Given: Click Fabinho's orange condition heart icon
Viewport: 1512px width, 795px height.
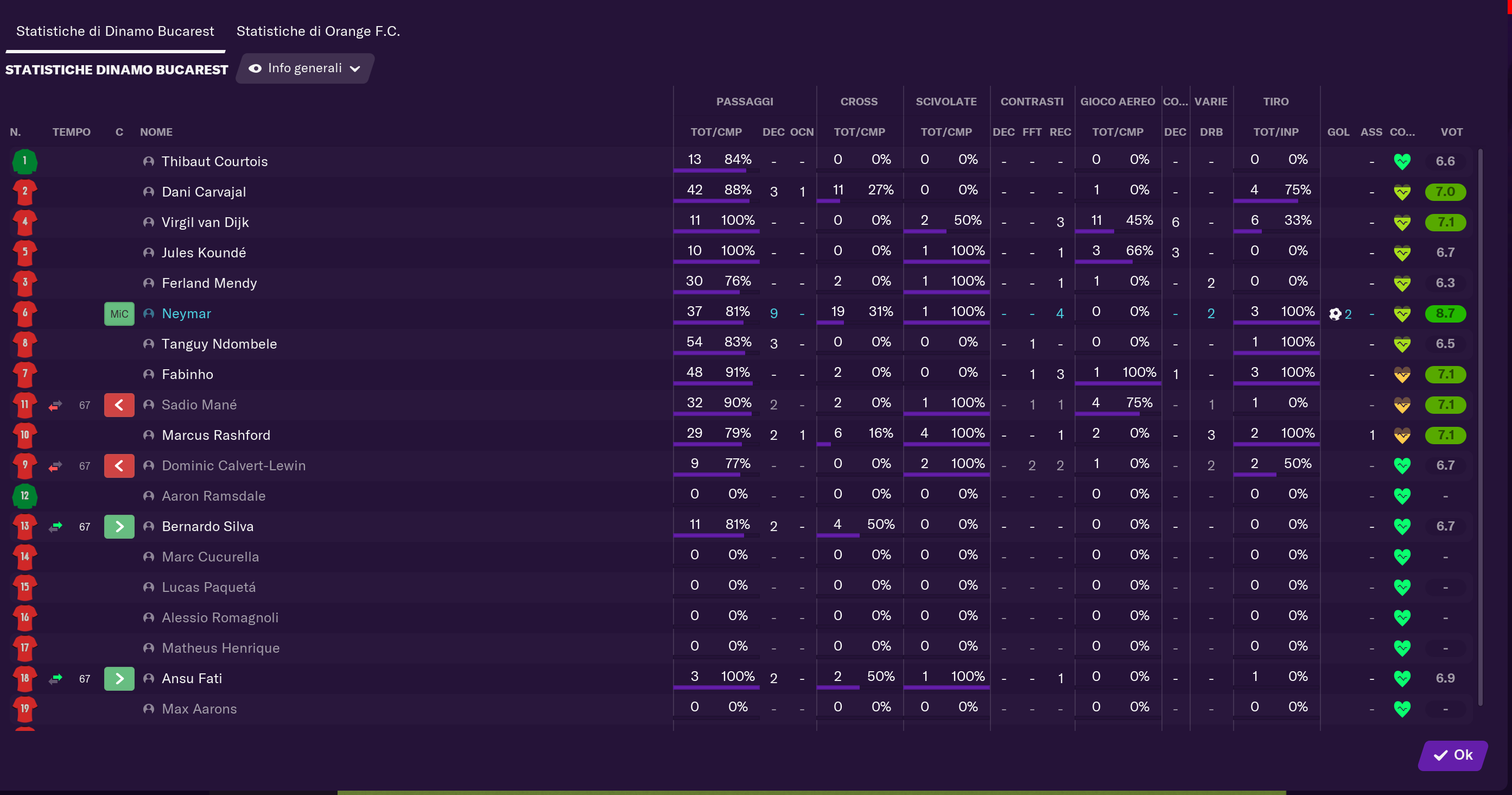Looking at the screenshot, I should (1402, 375).
